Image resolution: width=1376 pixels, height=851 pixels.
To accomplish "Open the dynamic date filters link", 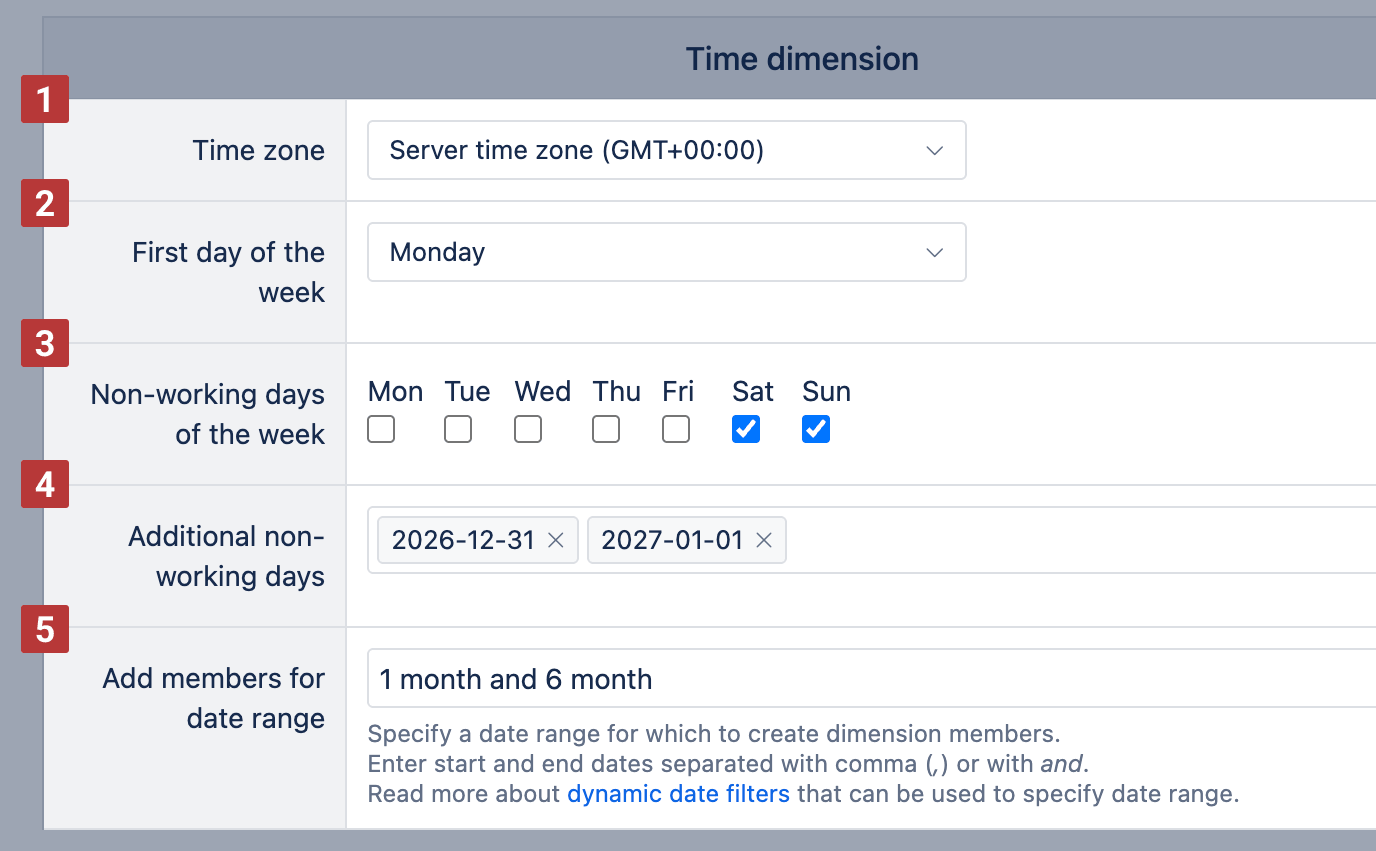I will pos(678,794).
